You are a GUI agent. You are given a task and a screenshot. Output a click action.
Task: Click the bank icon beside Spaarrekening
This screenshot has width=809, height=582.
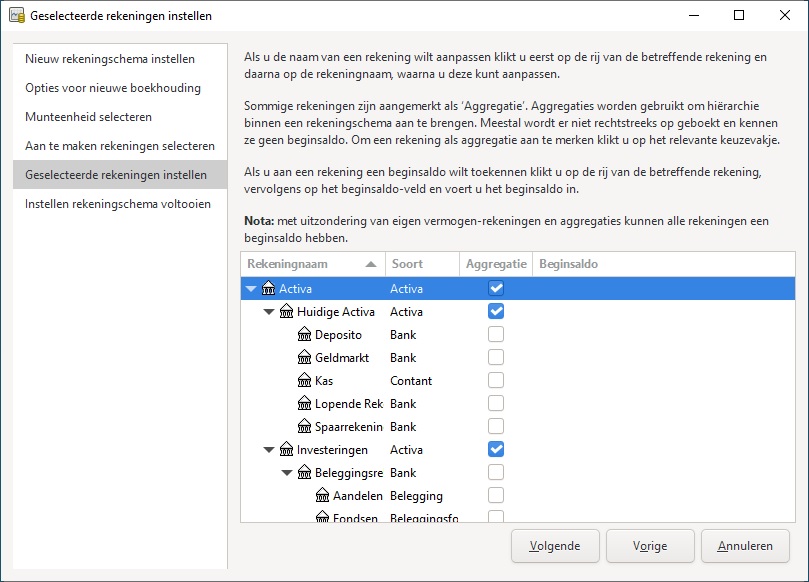(305, 427)
